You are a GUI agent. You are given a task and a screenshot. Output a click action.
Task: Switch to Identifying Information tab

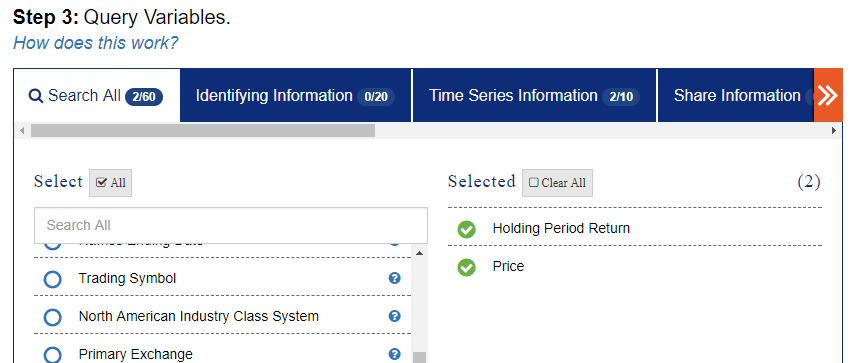pos(295,95)
